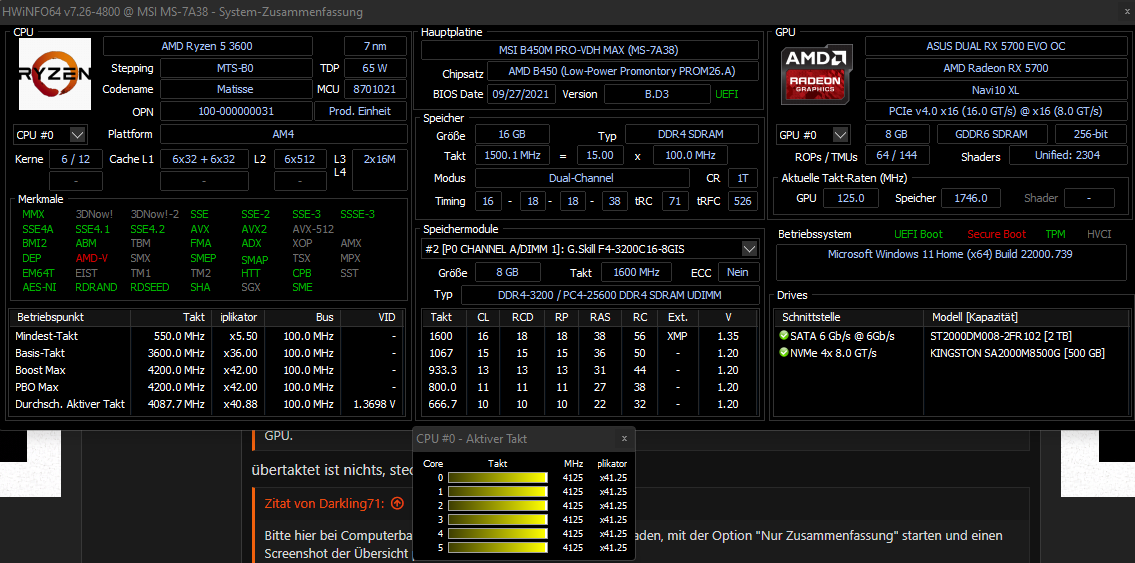
Task: Click the green UEFI label next to BIOS version
Action: pos(727,94)
